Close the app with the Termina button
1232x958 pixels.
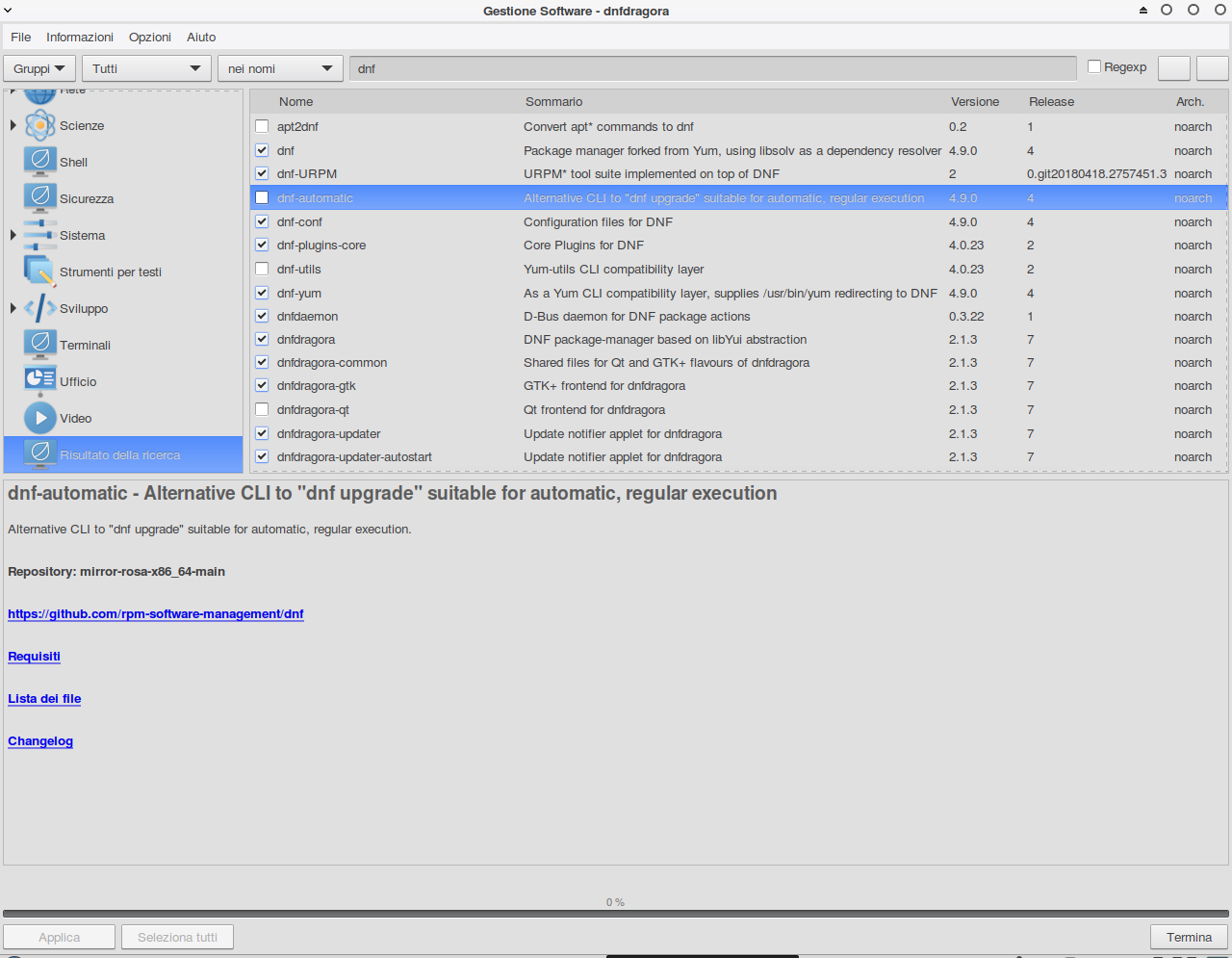coord(1190,937)
